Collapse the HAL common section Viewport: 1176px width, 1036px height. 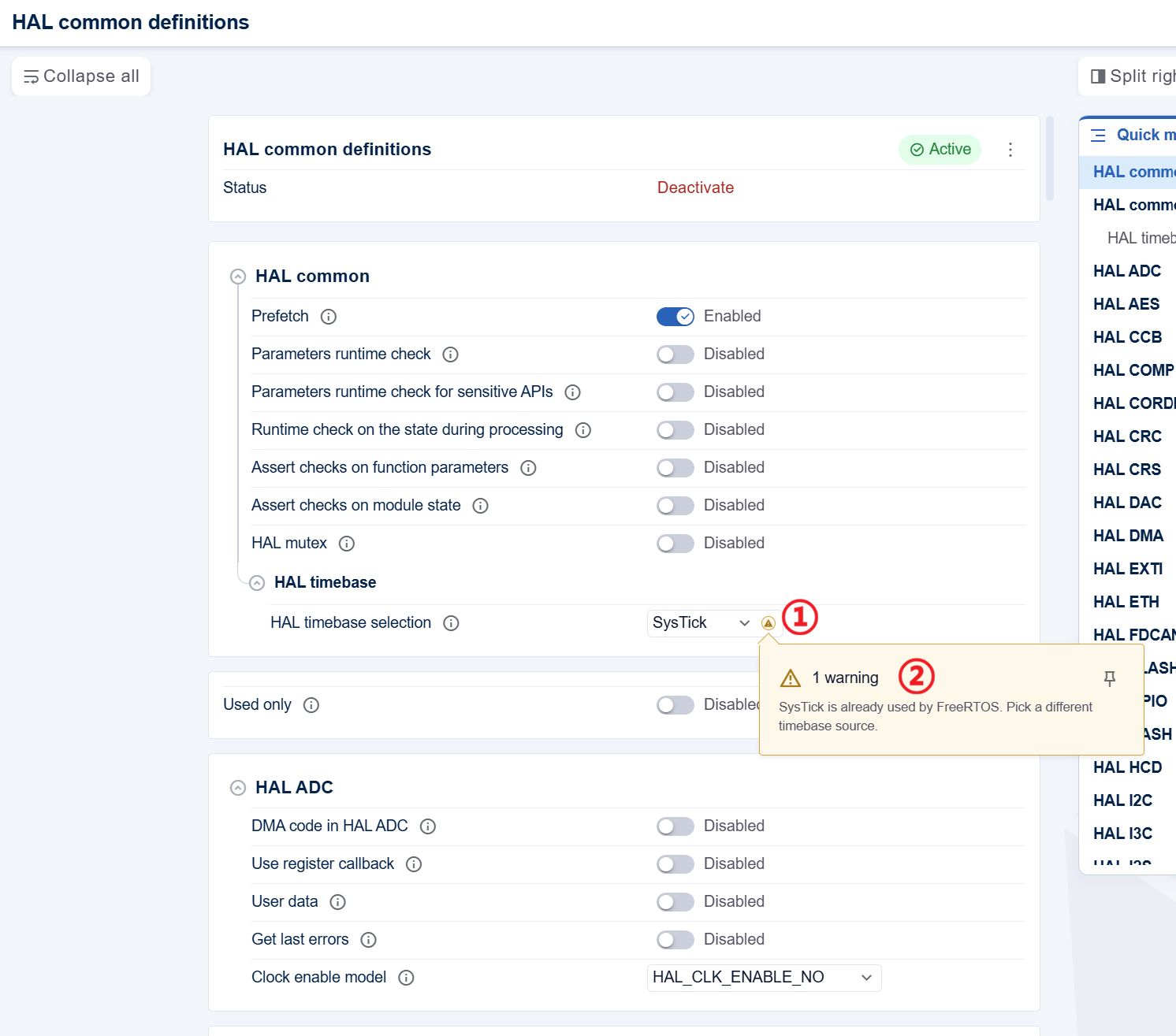[238, 277]
